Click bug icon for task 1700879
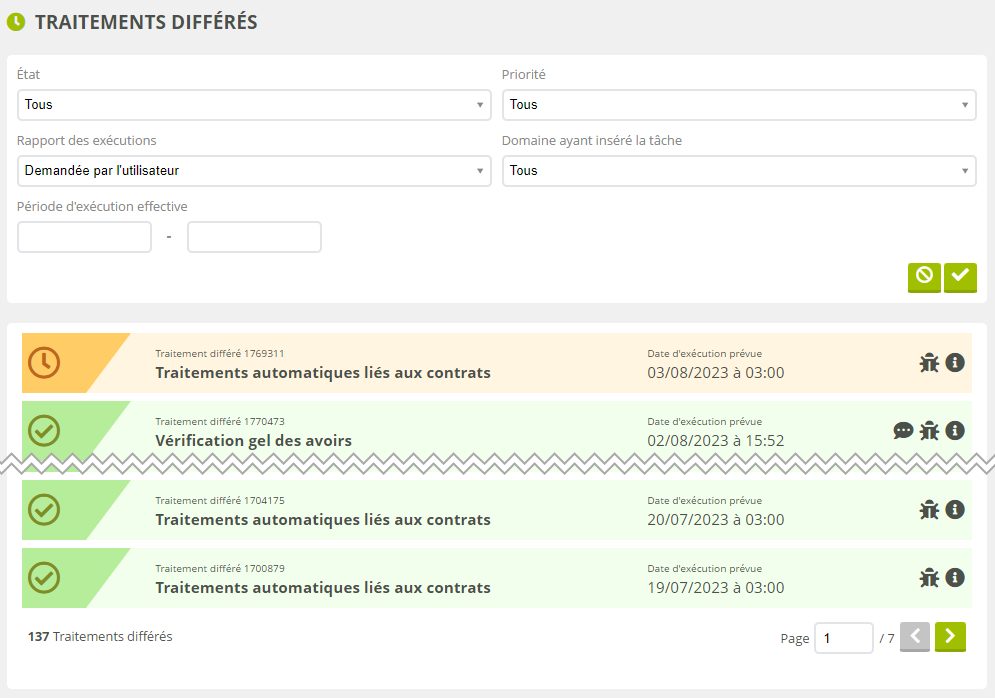 (929, 578)
